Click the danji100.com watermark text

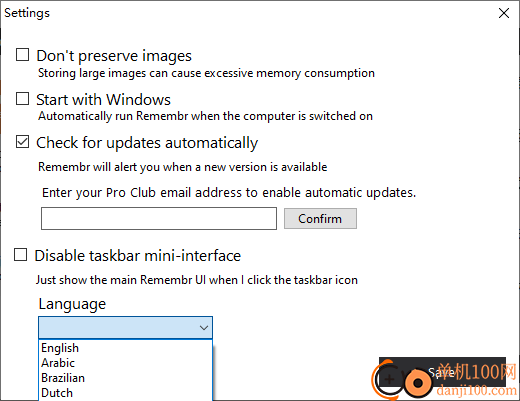click(476, 390)
